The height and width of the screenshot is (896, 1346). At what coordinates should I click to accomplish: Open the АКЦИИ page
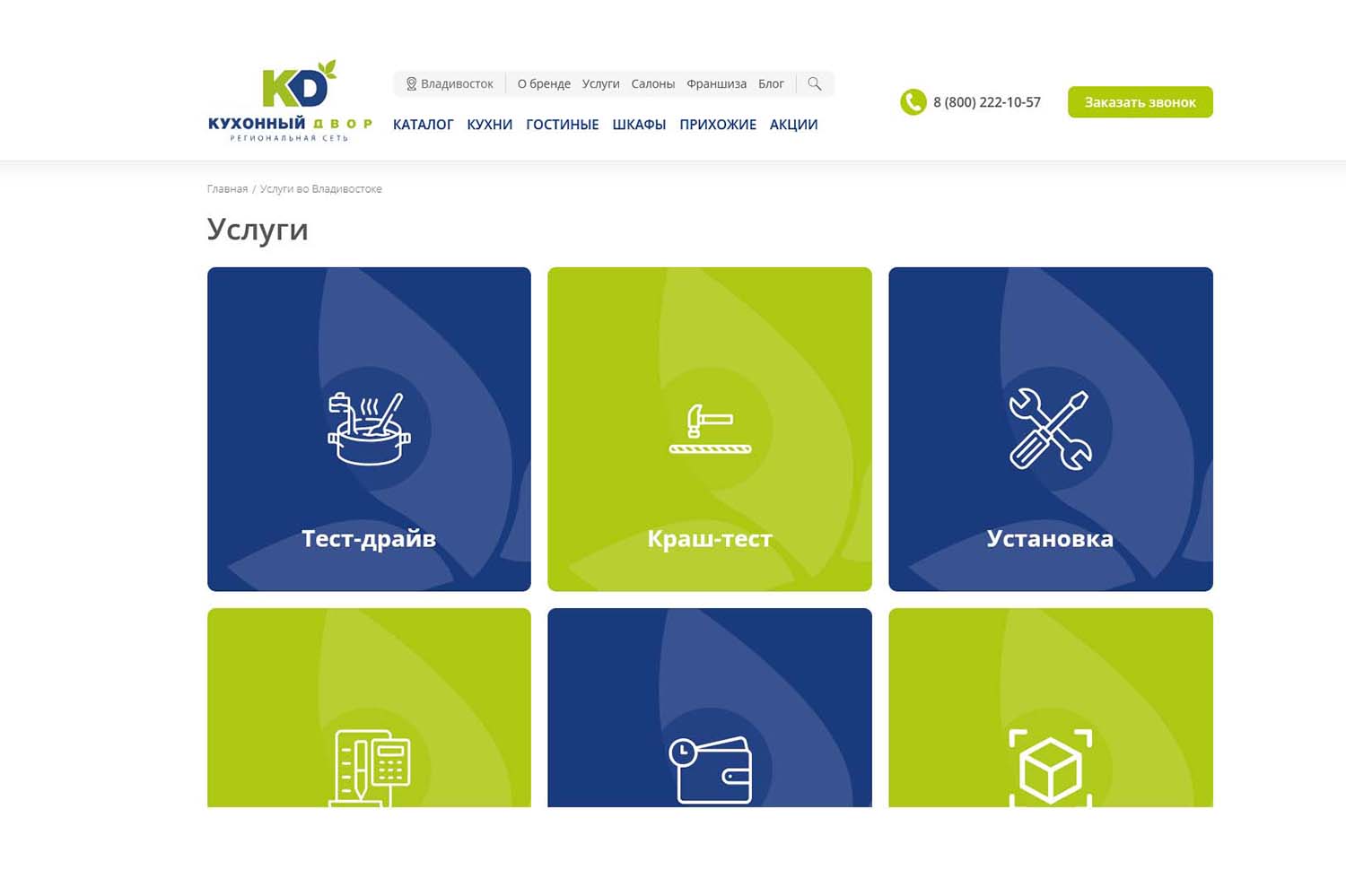point(793,125)
